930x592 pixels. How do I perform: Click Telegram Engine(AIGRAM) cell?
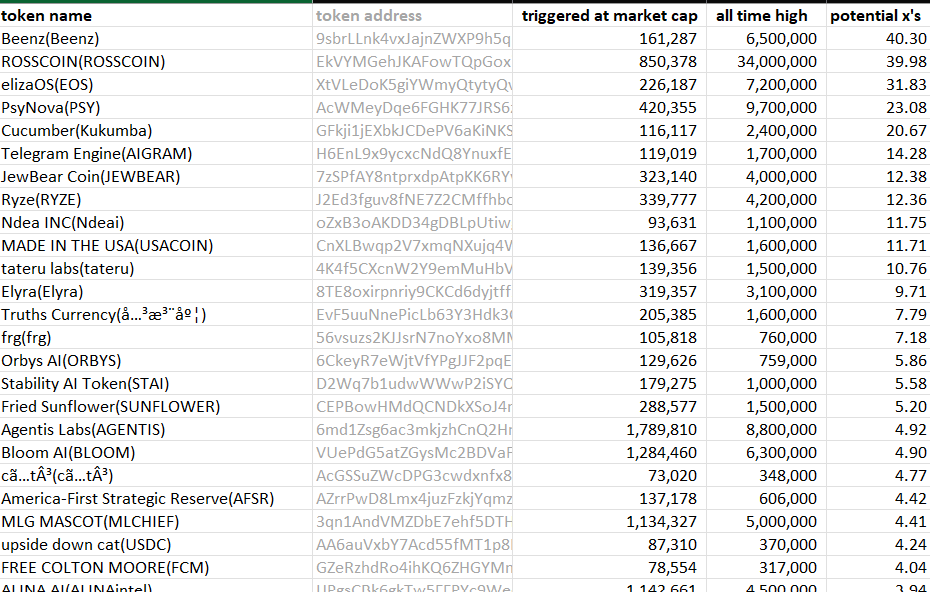coord(156,154)
